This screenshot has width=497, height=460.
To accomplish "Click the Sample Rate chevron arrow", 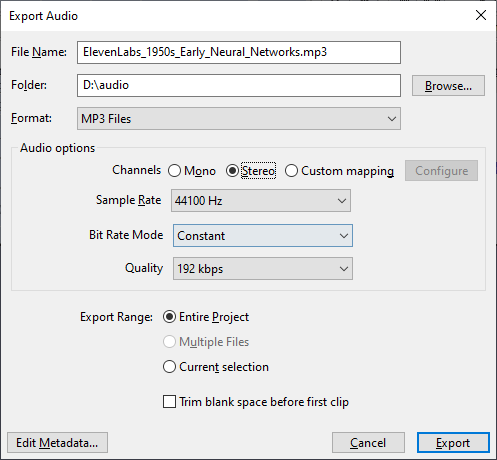I will point(342,201).
